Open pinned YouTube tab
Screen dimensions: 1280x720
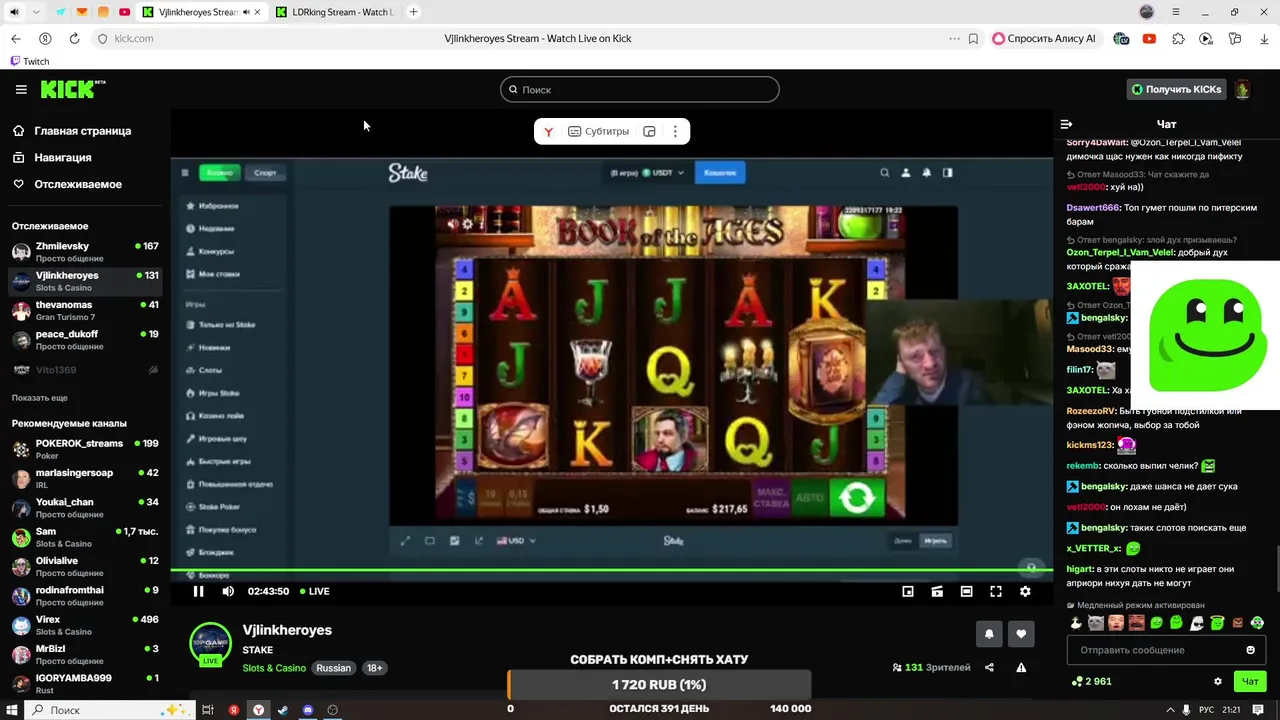pyautogui.click(x=124, y=12)
